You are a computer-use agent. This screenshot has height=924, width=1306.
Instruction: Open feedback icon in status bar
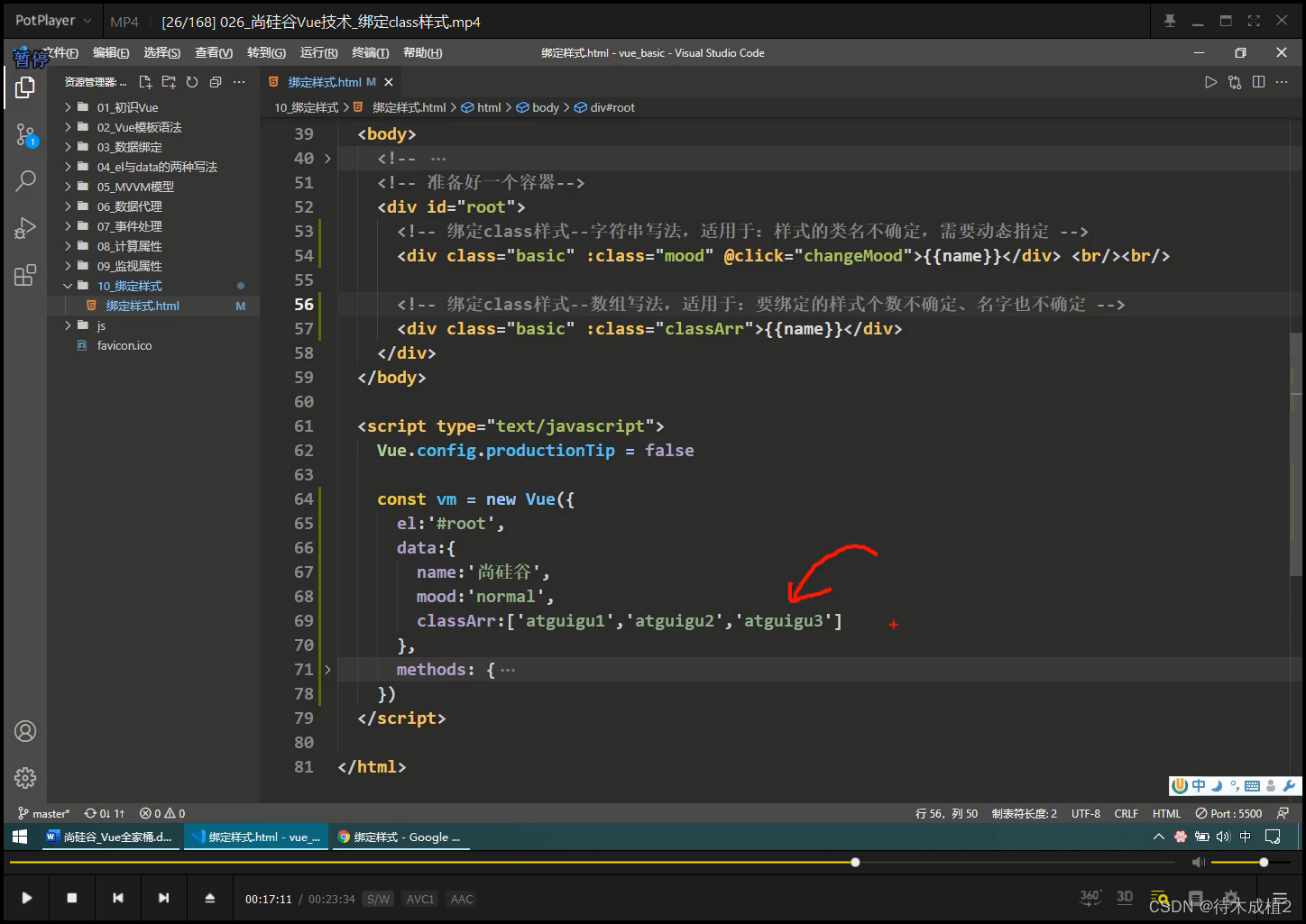coord(1283,813)
